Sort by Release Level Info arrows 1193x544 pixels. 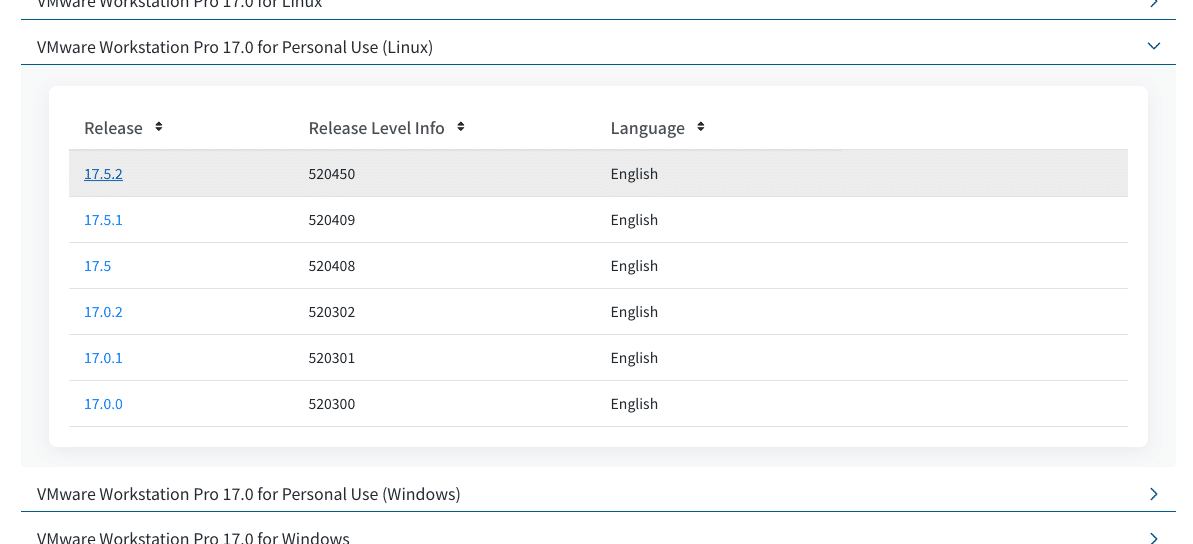pyautogui.click(x=460, y=127)
